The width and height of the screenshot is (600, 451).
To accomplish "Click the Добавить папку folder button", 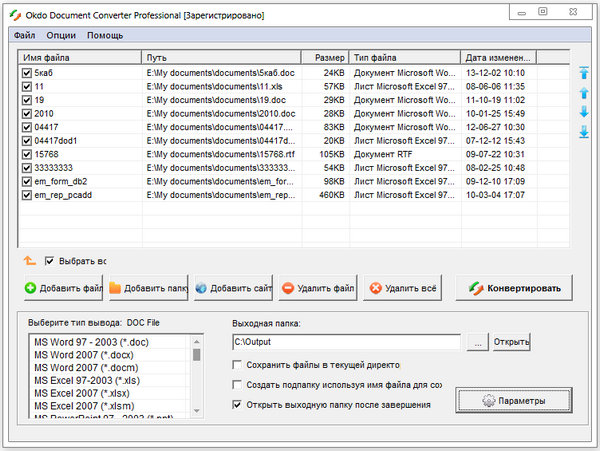I will [148, 289].
